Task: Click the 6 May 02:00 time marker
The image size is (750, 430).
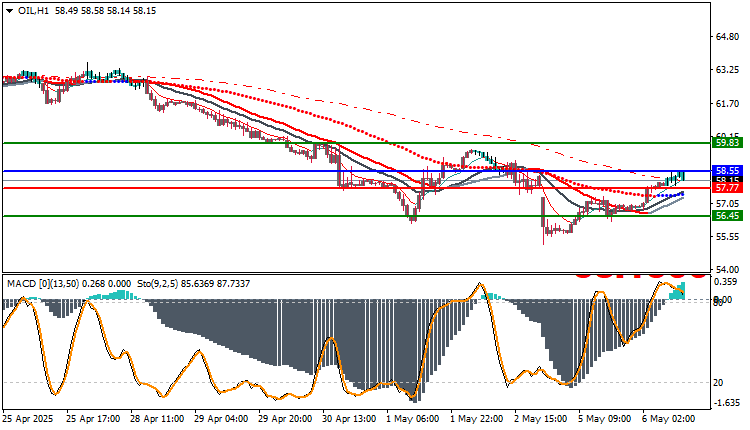Action: [x=669, y=419]
